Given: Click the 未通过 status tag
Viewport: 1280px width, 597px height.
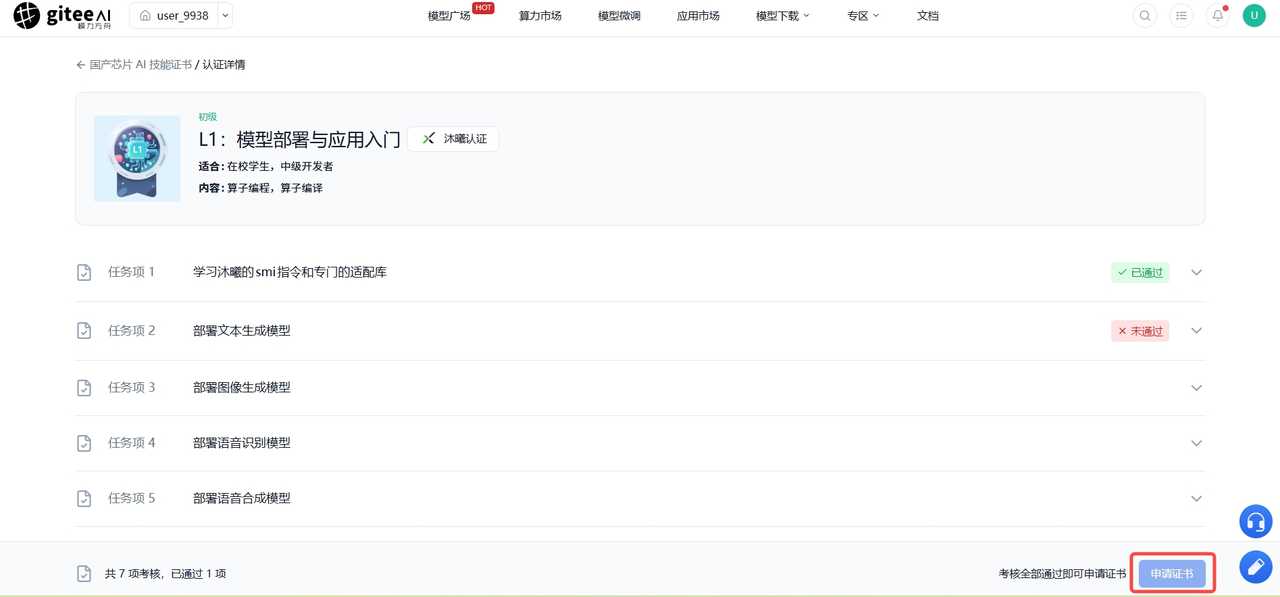Looking at the screenshot, I should (1140, 330).
